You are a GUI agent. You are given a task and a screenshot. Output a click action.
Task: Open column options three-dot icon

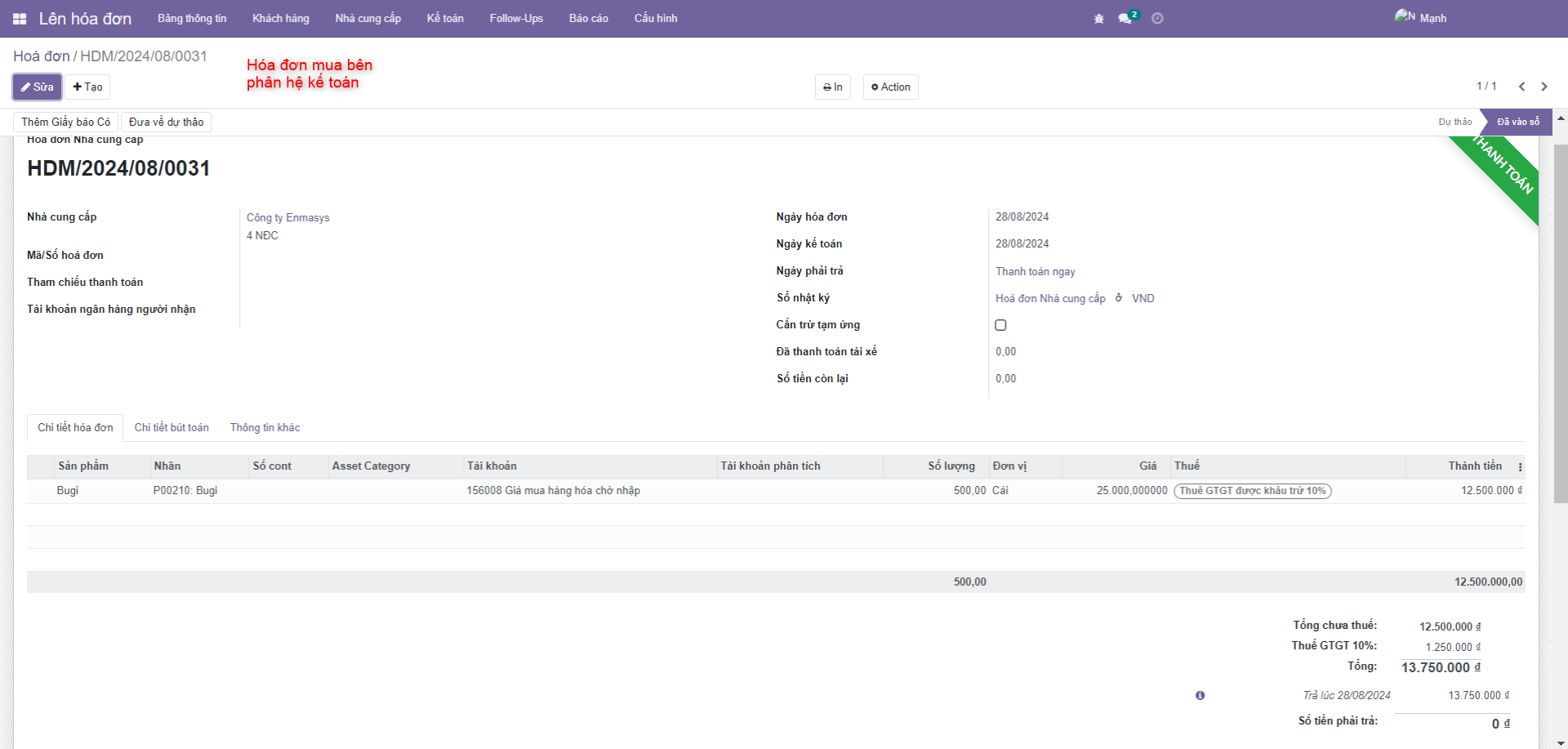[x=1520, y=467]
